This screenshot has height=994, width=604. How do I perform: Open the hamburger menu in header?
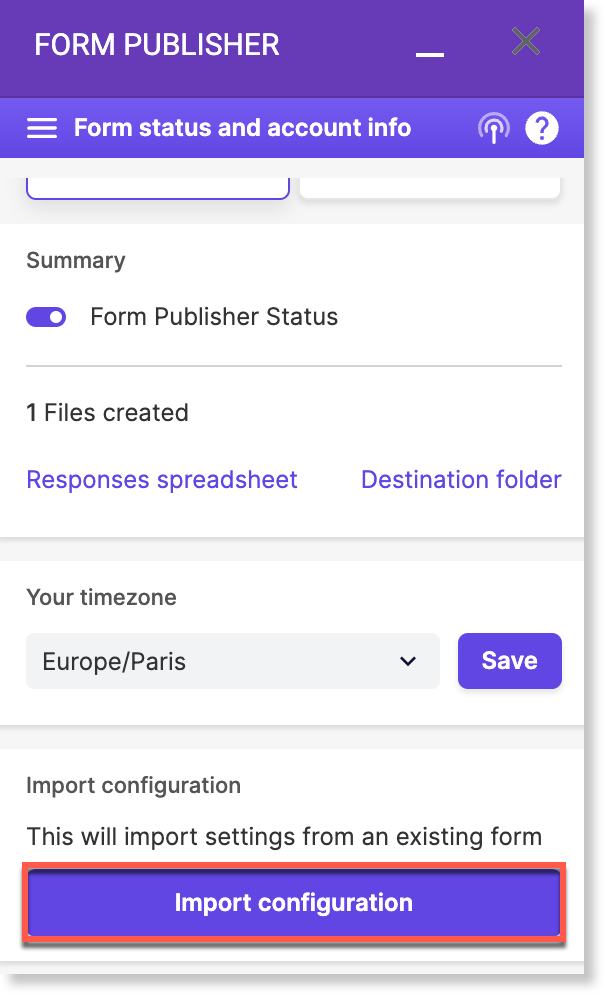[42, 128]
